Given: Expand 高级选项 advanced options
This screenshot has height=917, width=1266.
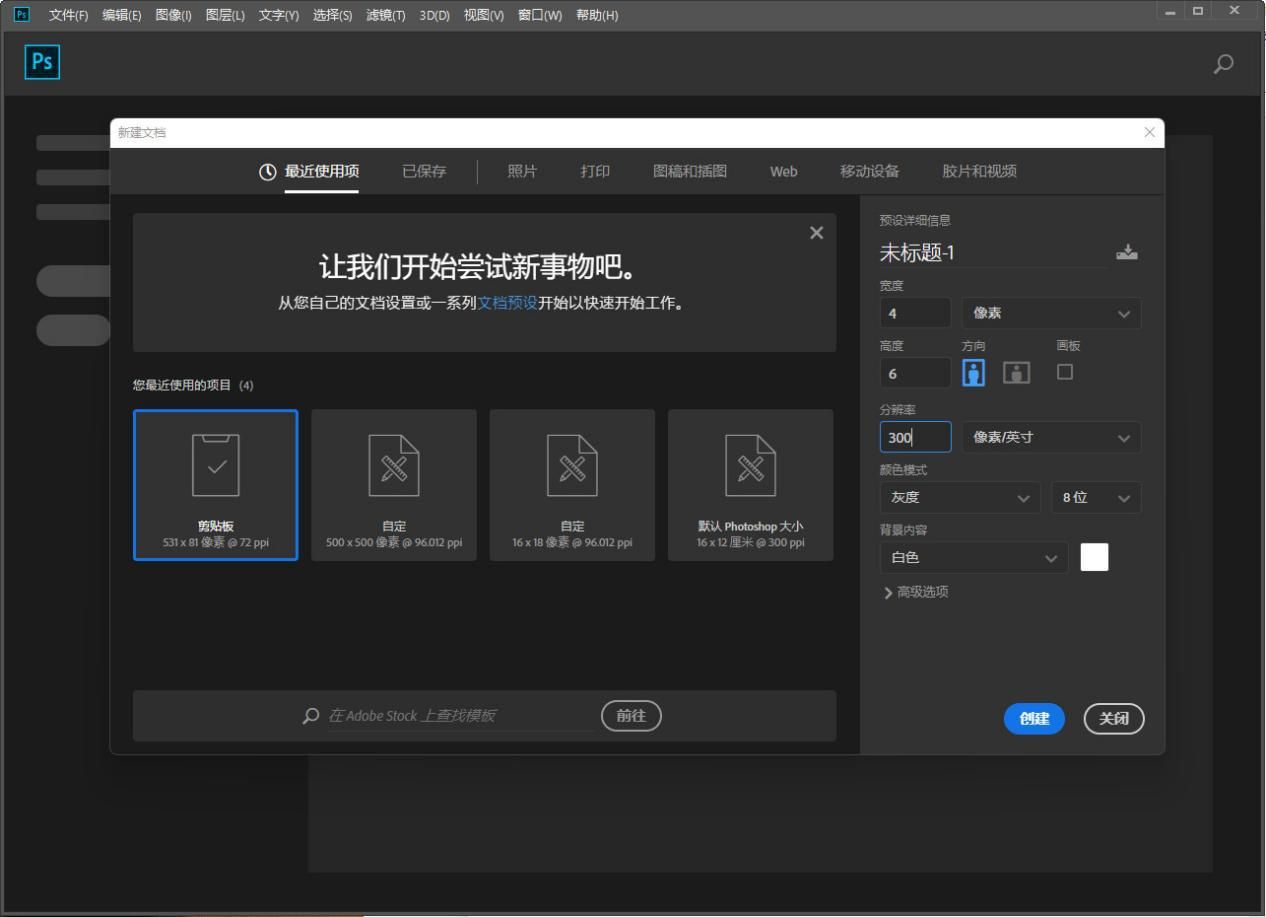Looking at the screenshot, I should 916,592.
